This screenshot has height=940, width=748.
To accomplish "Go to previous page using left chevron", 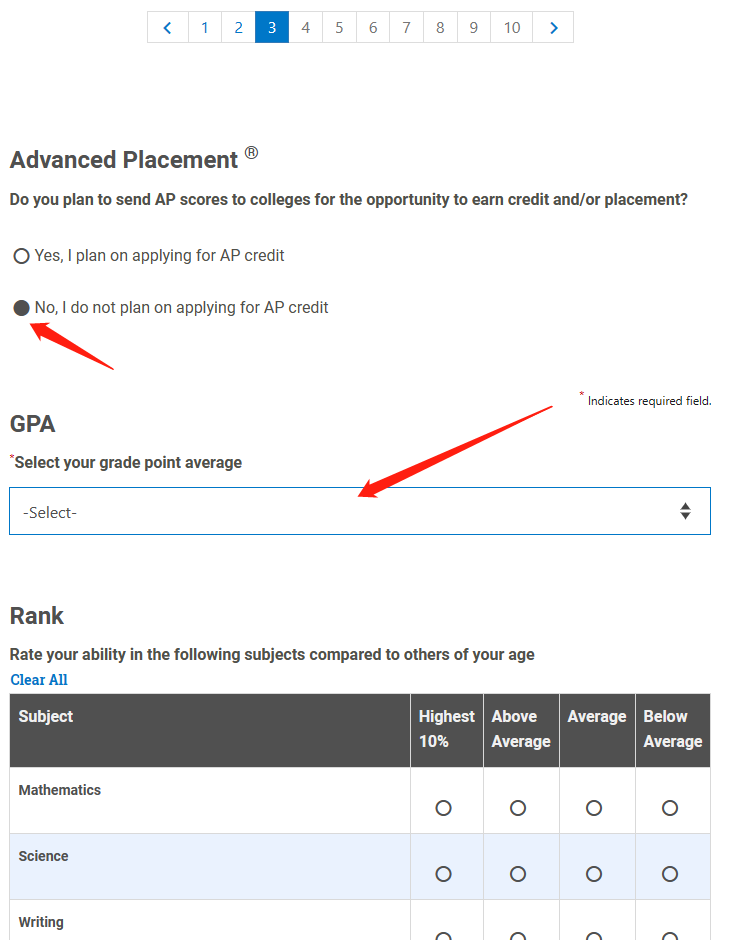I will (168, 28).
